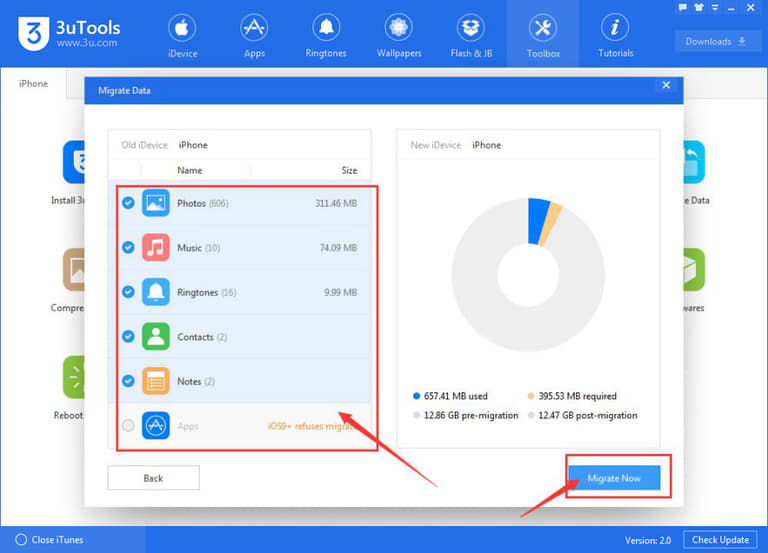Uncheck the Music checkbox
Viewport: 768px width, 553px height.
coord(128,247)
